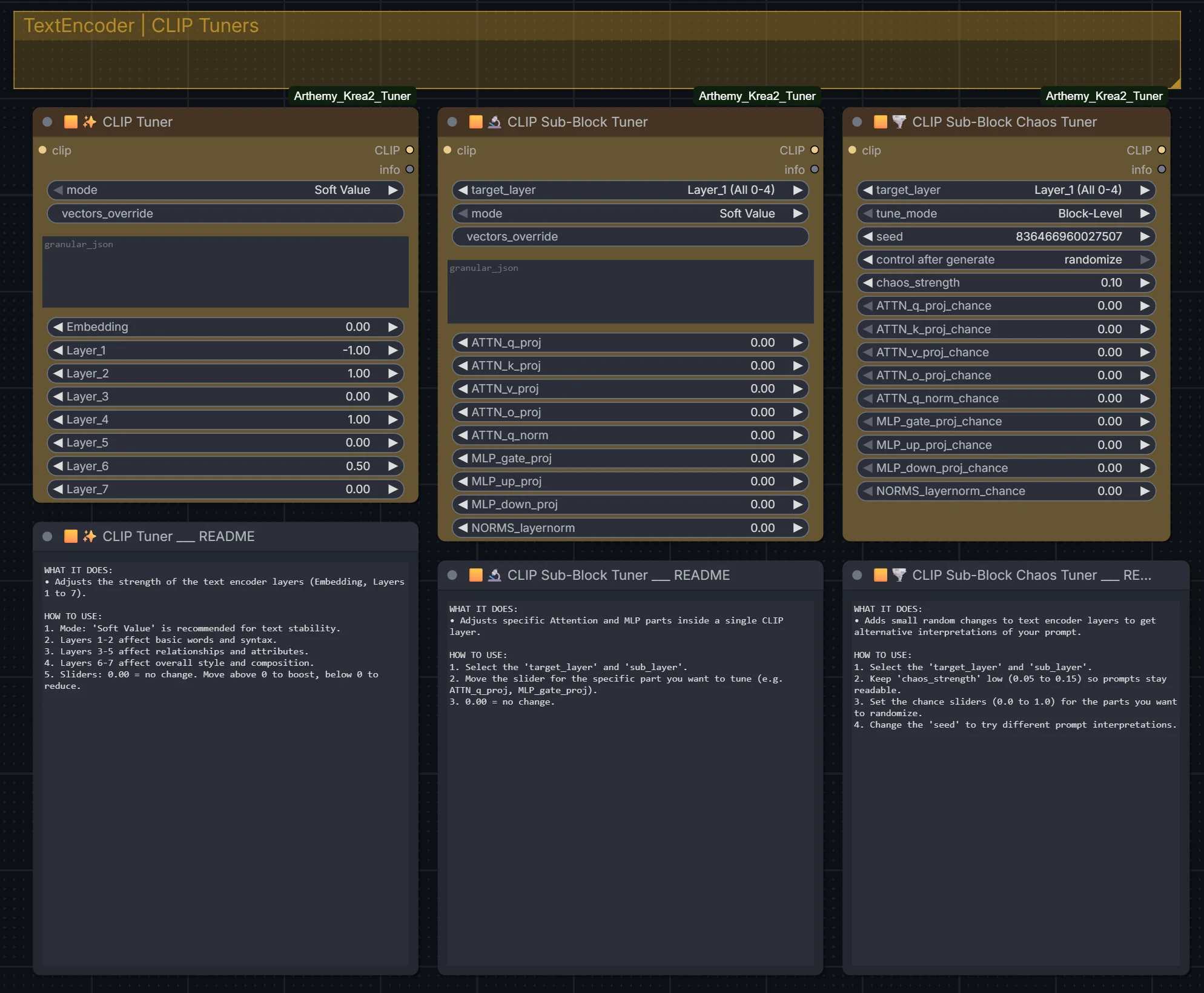This screenshot has width=1204, height=993.
Task: Increase ATTN_q_proj value in Sub-Block Tuner
Action: (x=798, y=342)
